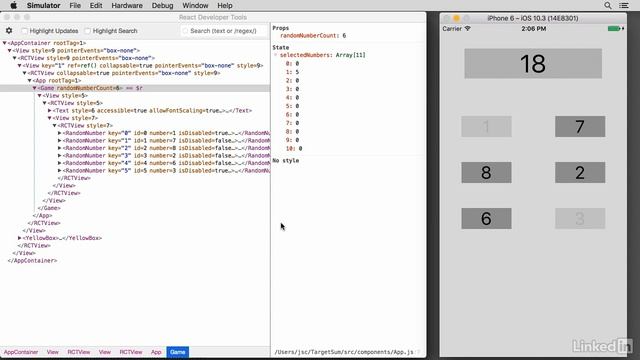Viewport: 640px width, 360px height.
Task: Click the state value at index 1: 5
Action: (297, 72)
